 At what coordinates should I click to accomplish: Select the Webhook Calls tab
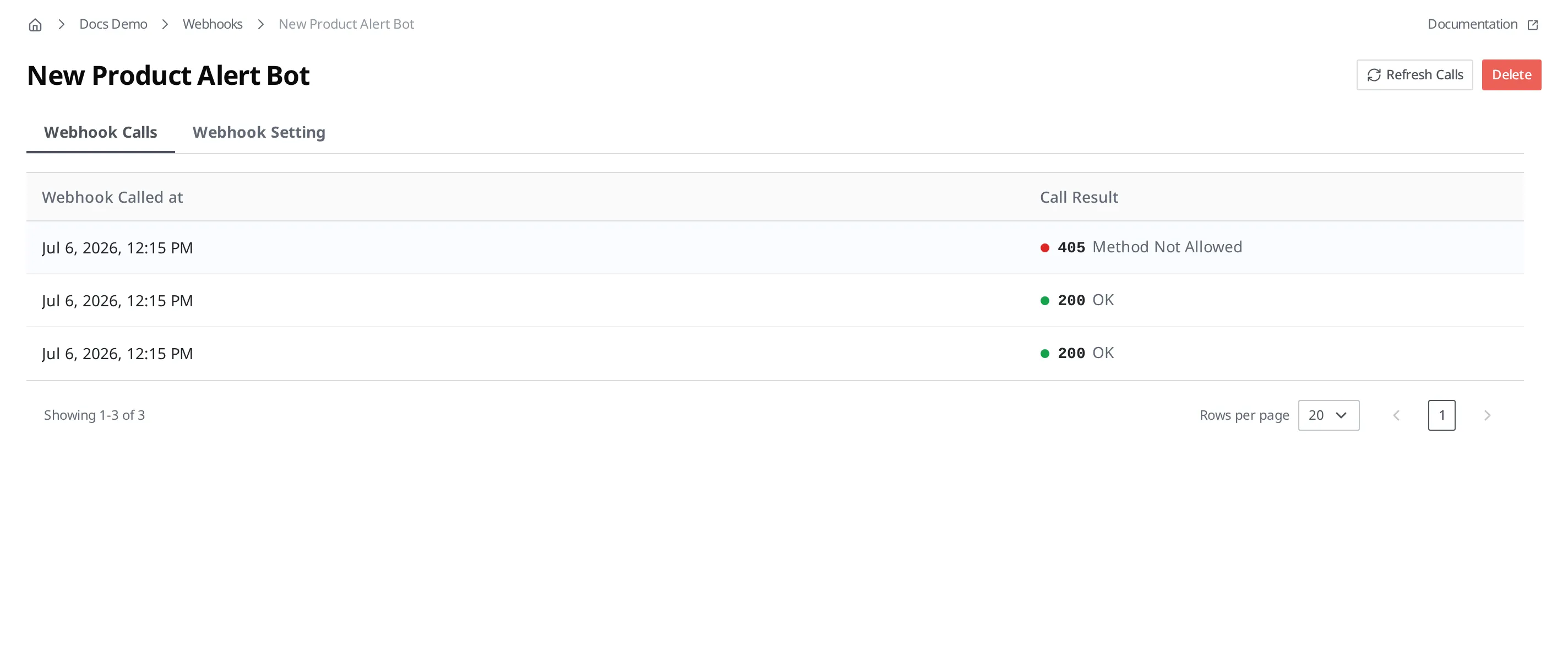point(100,132)
